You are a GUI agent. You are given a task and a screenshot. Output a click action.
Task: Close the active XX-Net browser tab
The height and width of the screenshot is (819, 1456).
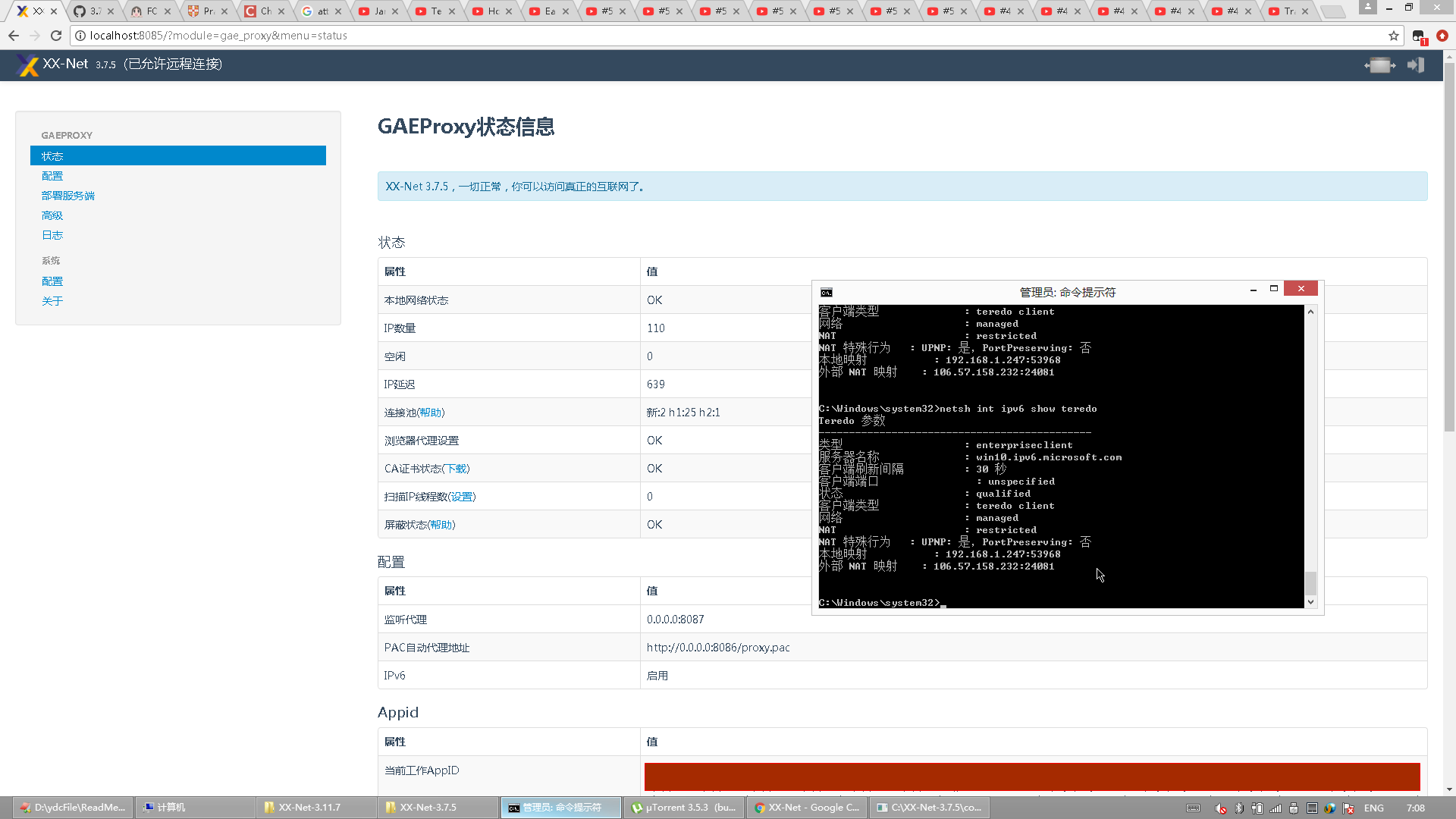point(54,11)
